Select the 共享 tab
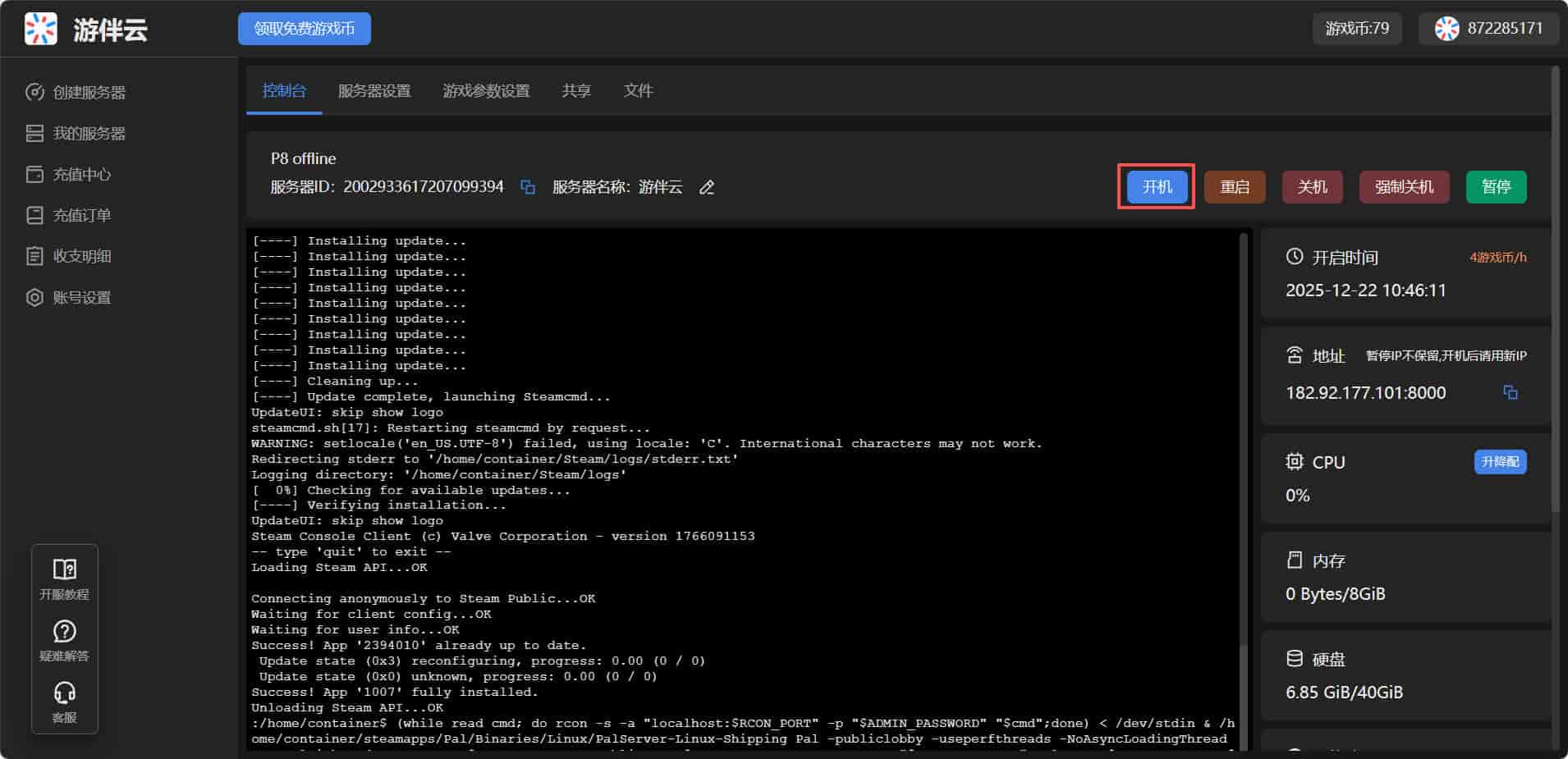The width and height of the screenshot is (1568, 759). tap(576, 91)
